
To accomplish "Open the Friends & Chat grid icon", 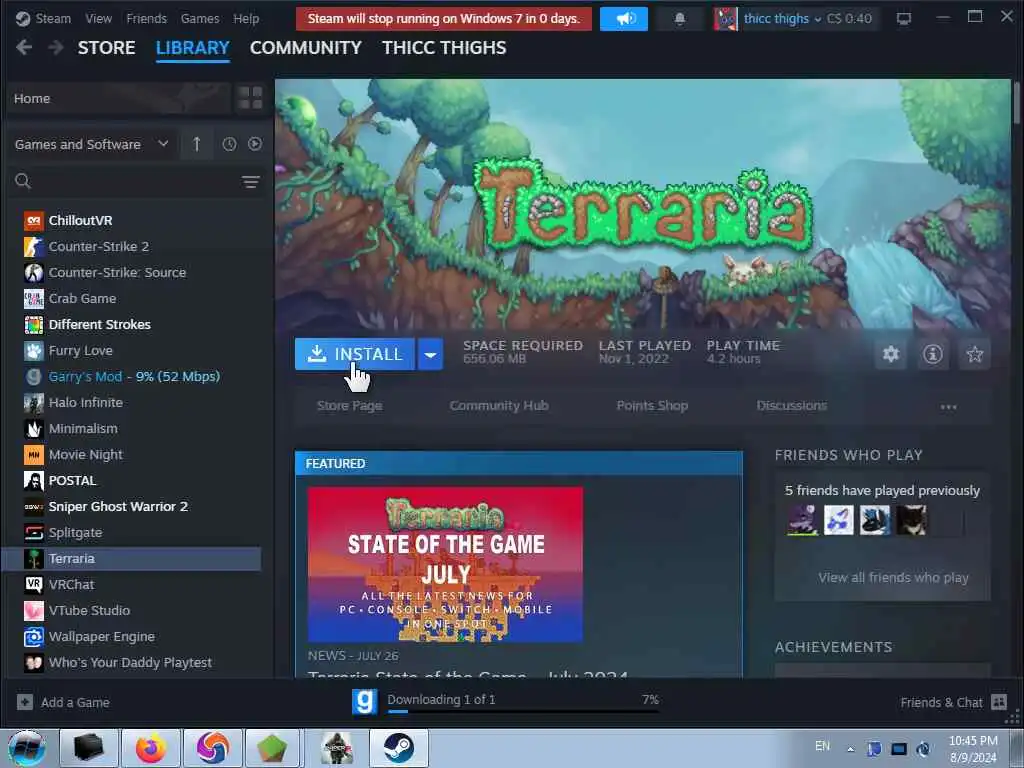I will (999, 702).
